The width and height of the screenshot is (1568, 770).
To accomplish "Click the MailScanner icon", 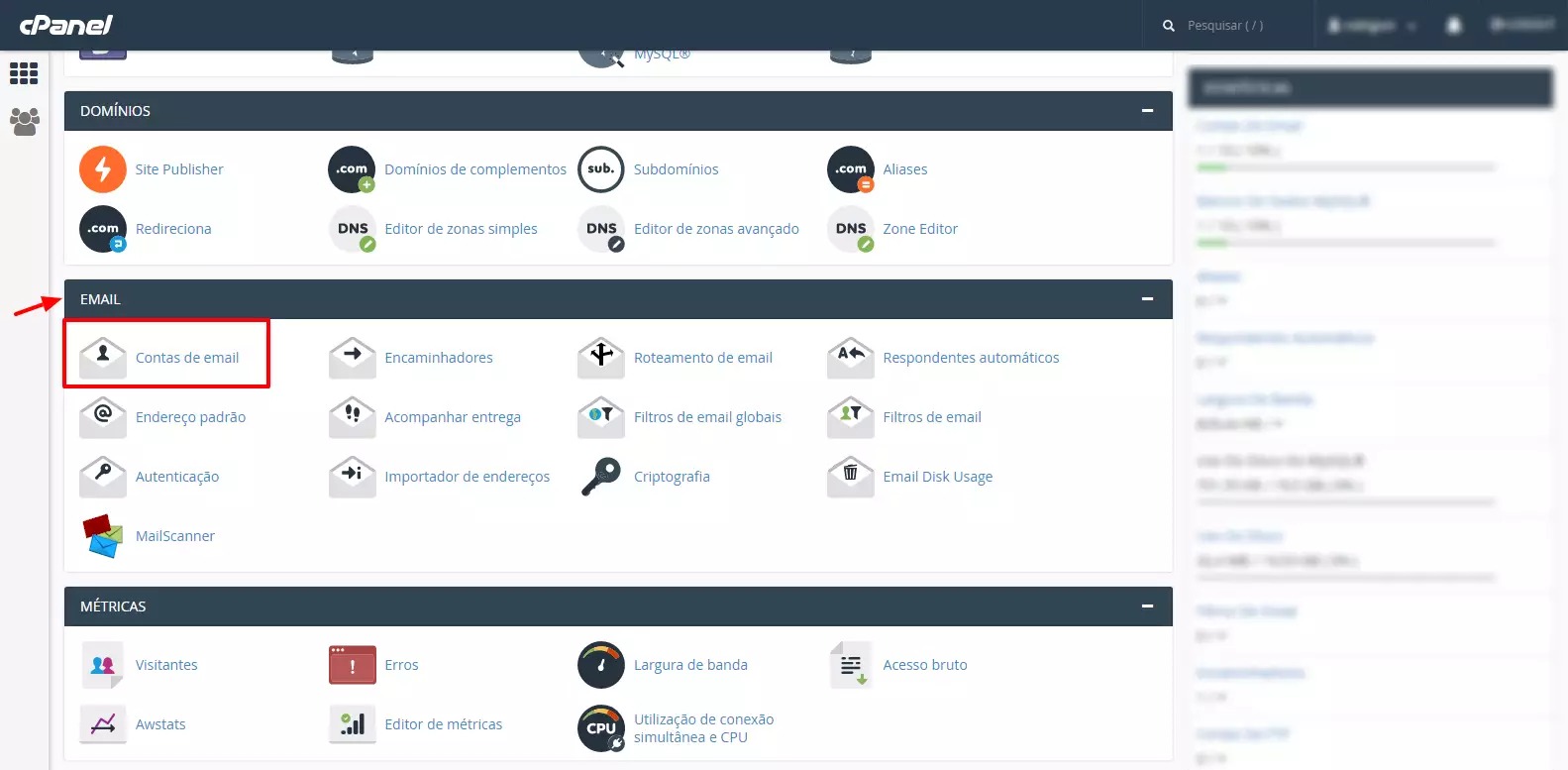I will point(103,536).
